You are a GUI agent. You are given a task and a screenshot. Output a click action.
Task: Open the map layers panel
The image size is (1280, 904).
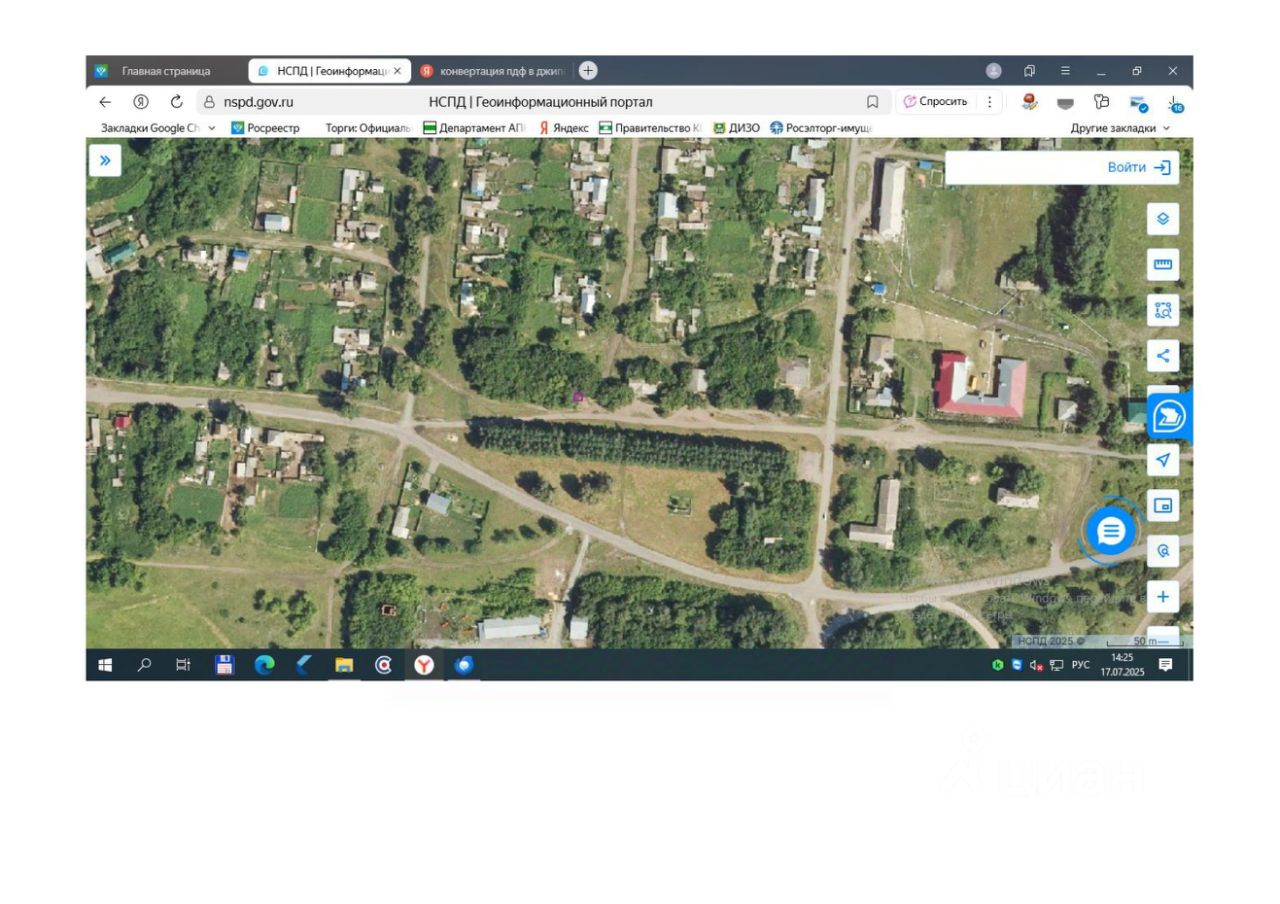(1163, 219)
